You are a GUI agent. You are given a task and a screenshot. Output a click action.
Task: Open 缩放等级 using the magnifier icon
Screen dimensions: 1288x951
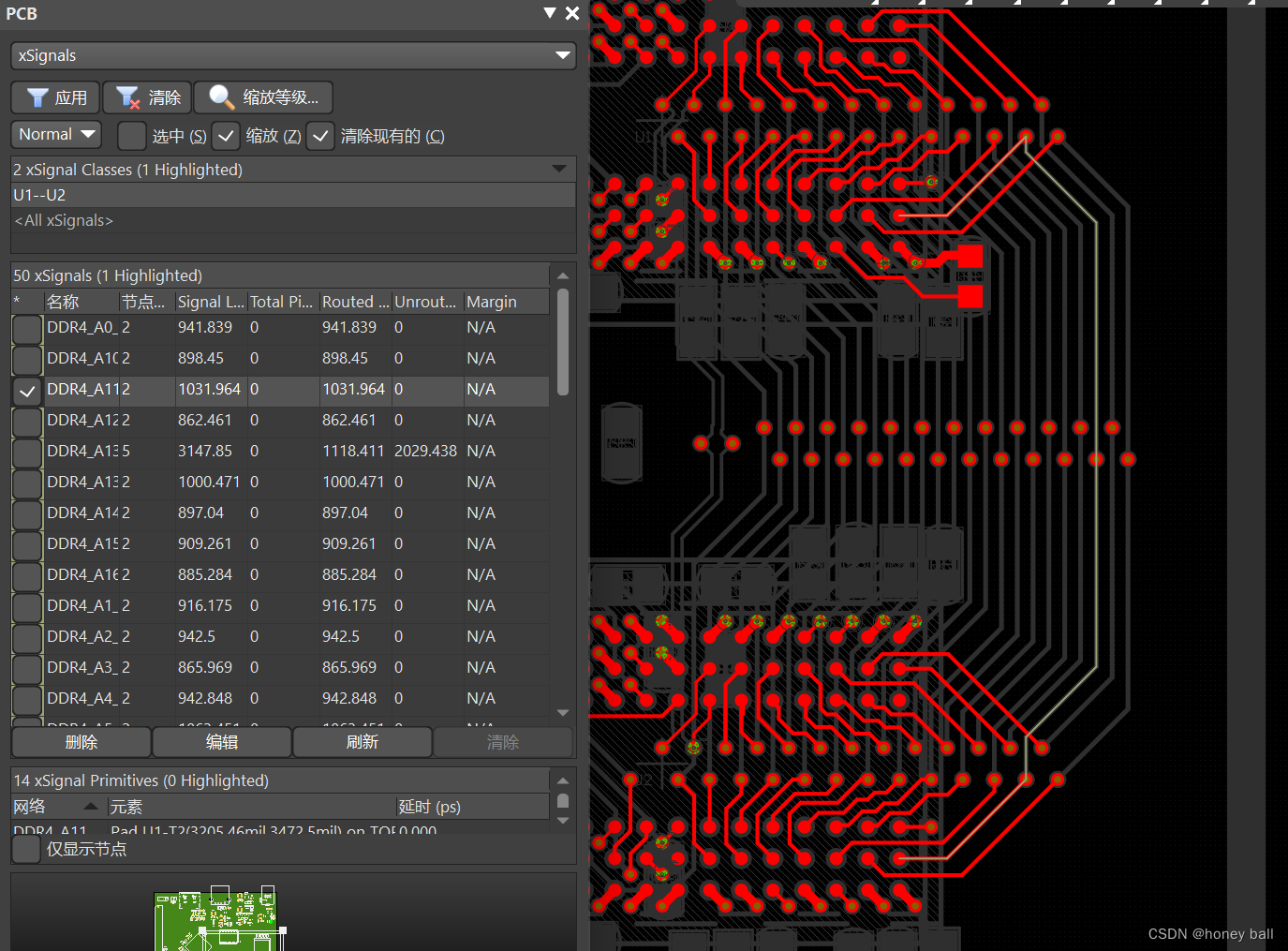pyautogui.click(x=219, y=97)
